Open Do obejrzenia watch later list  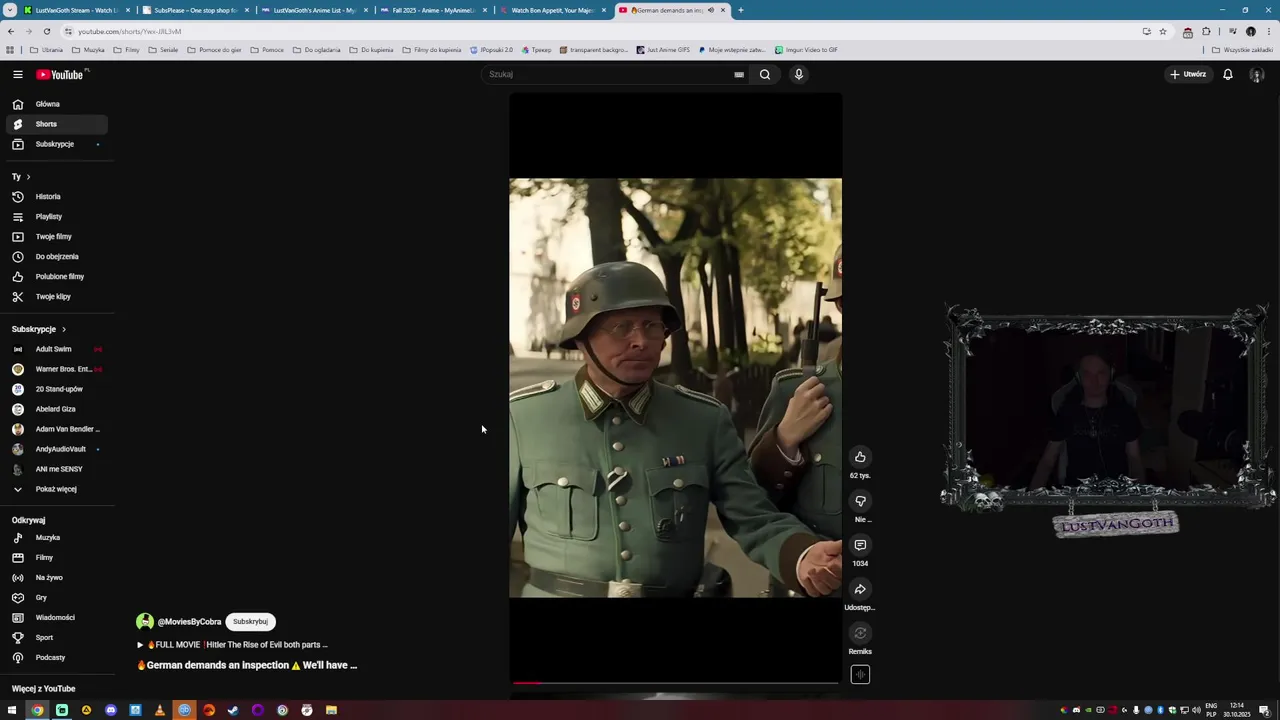click(x=57, y=257)
